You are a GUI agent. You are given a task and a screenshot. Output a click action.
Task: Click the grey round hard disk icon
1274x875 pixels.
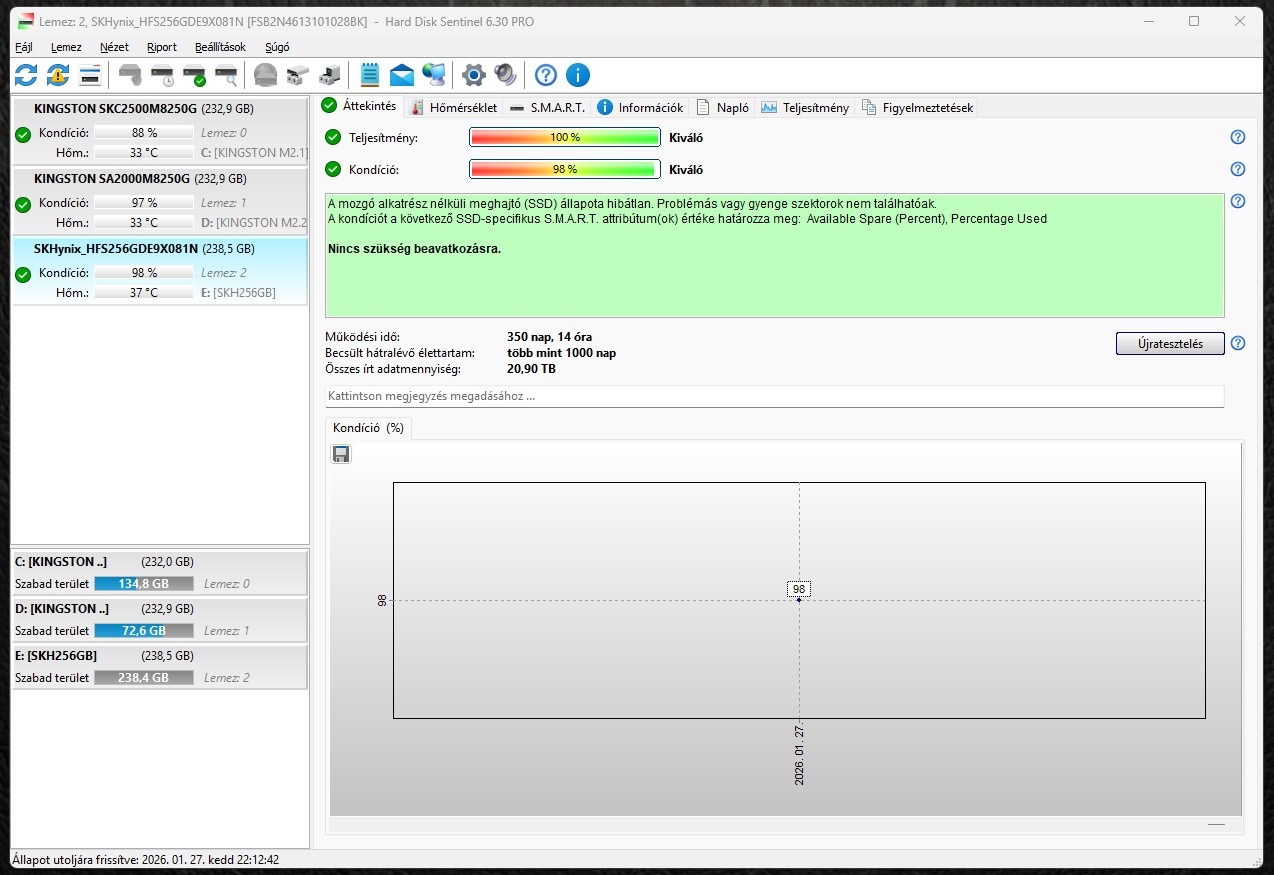point(265,75)
